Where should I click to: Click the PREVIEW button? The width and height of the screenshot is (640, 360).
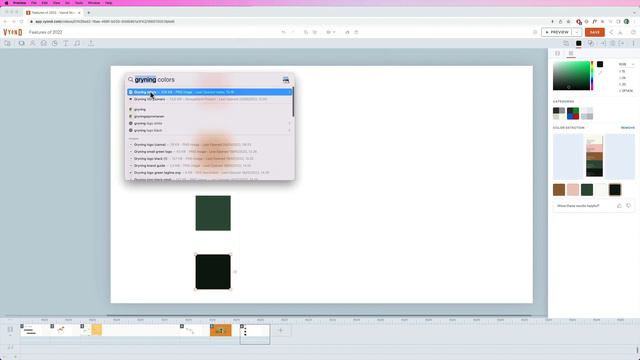point(557,32)
